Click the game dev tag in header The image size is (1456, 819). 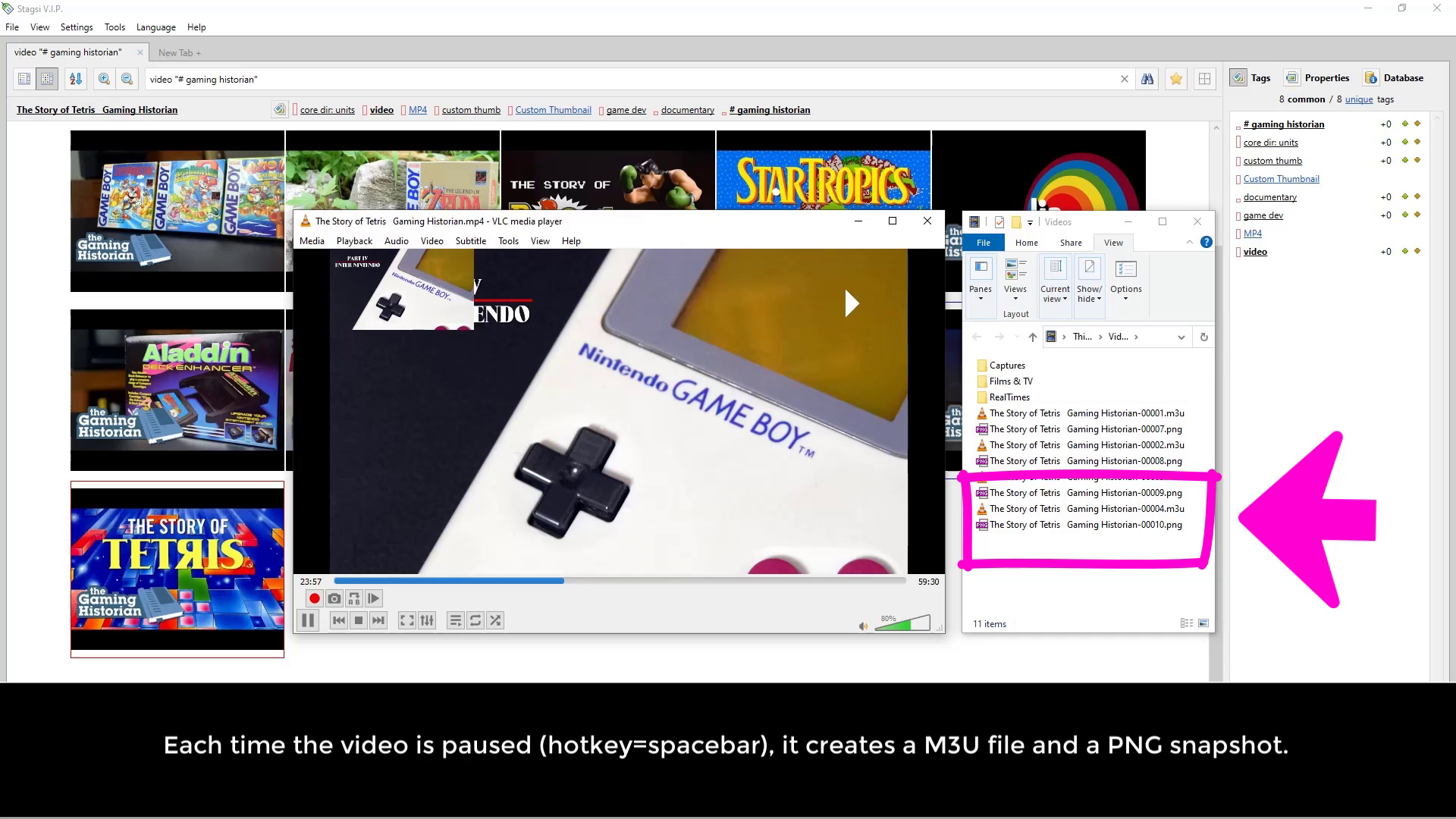626,110
